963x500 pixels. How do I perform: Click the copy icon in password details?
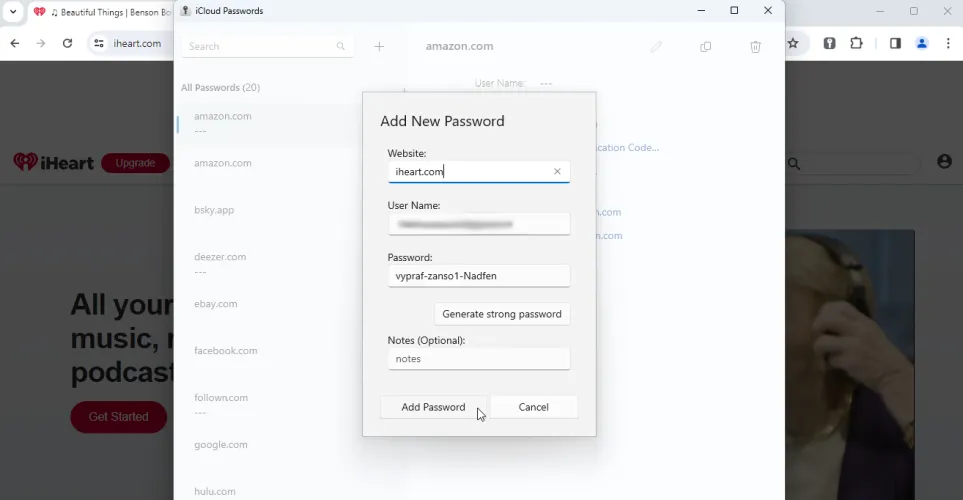pyautogui.click(x=706, y=46)
